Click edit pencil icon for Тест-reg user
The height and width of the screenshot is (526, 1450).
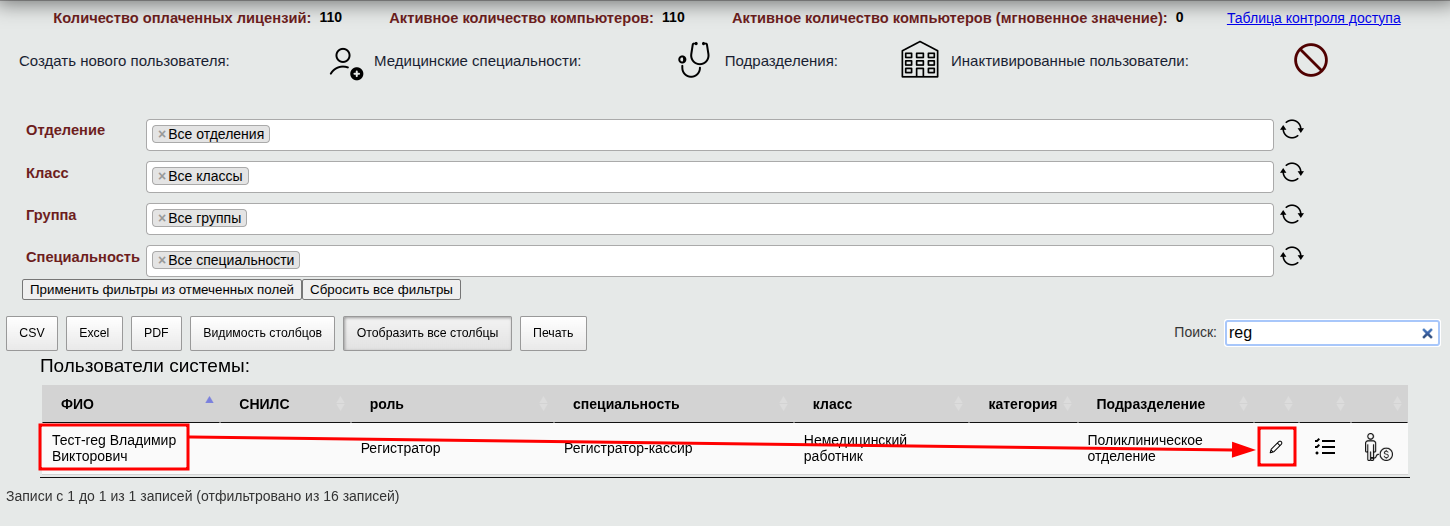1275,447
